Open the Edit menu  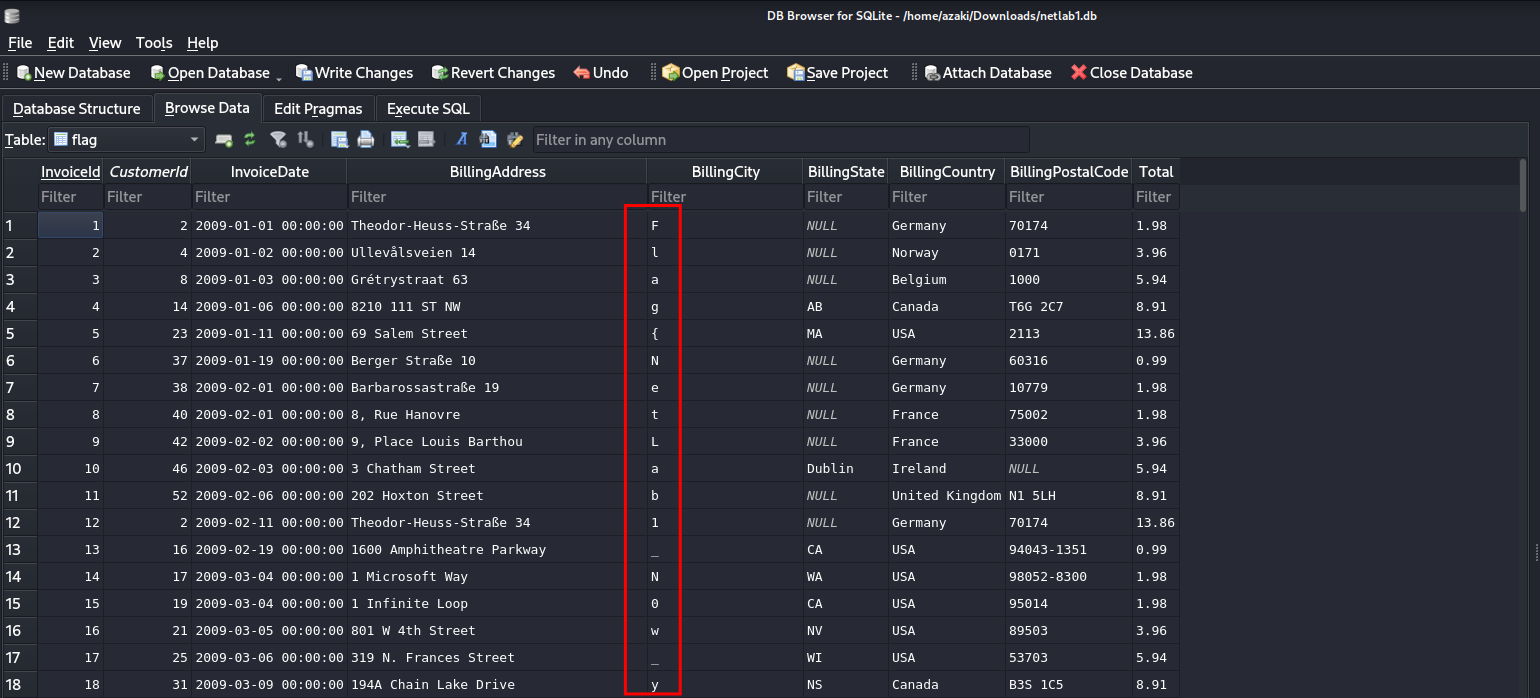pos(61,43)
